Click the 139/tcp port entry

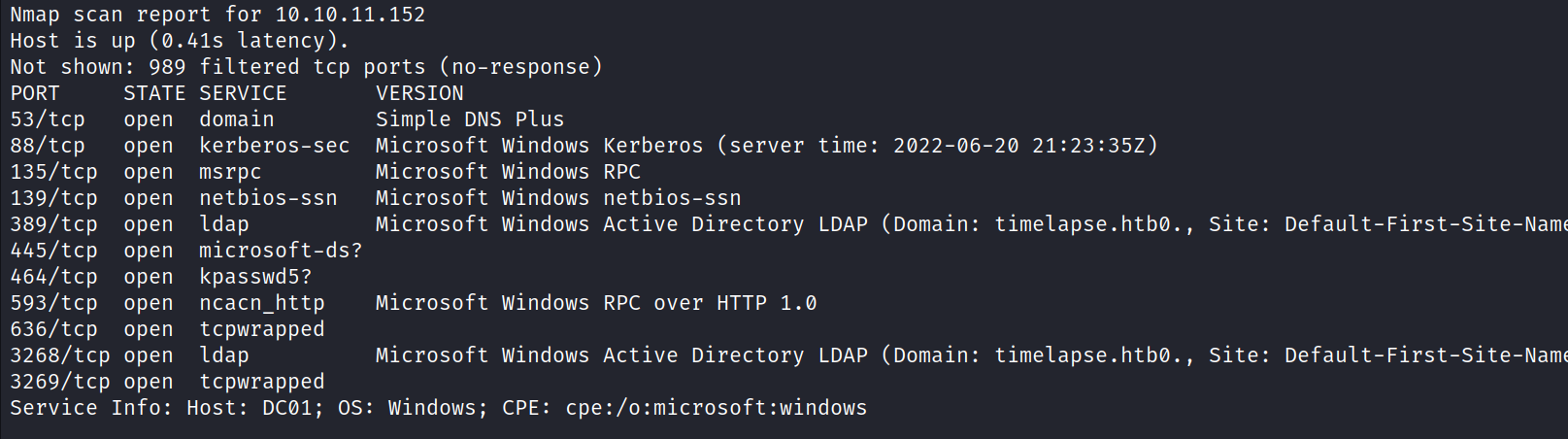53,198
